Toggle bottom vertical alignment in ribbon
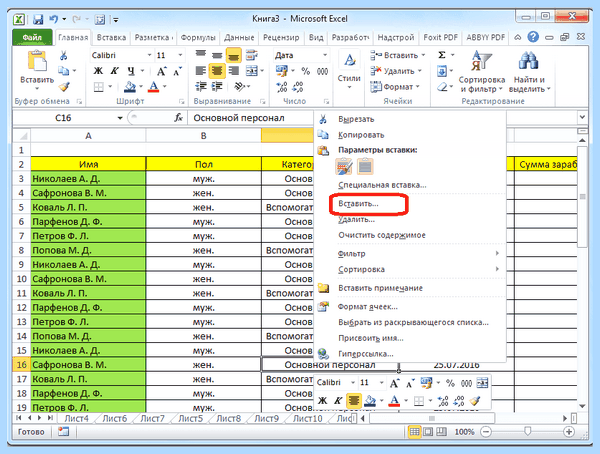The height and width of the screenshot is (454, 600). tap(233, 56)
